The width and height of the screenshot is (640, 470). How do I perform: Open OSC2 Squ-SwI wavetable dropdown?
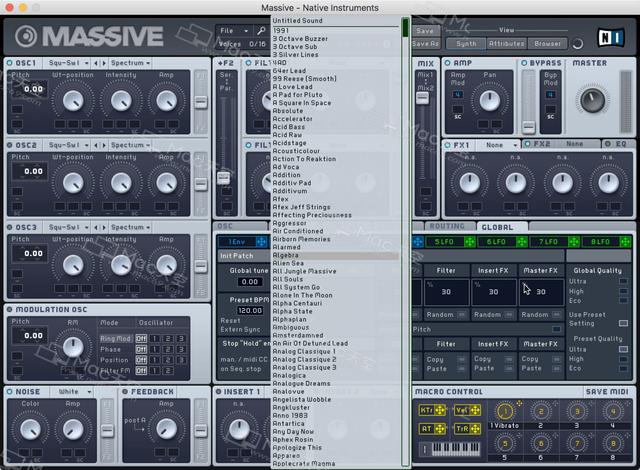click(x=68, y=145)
